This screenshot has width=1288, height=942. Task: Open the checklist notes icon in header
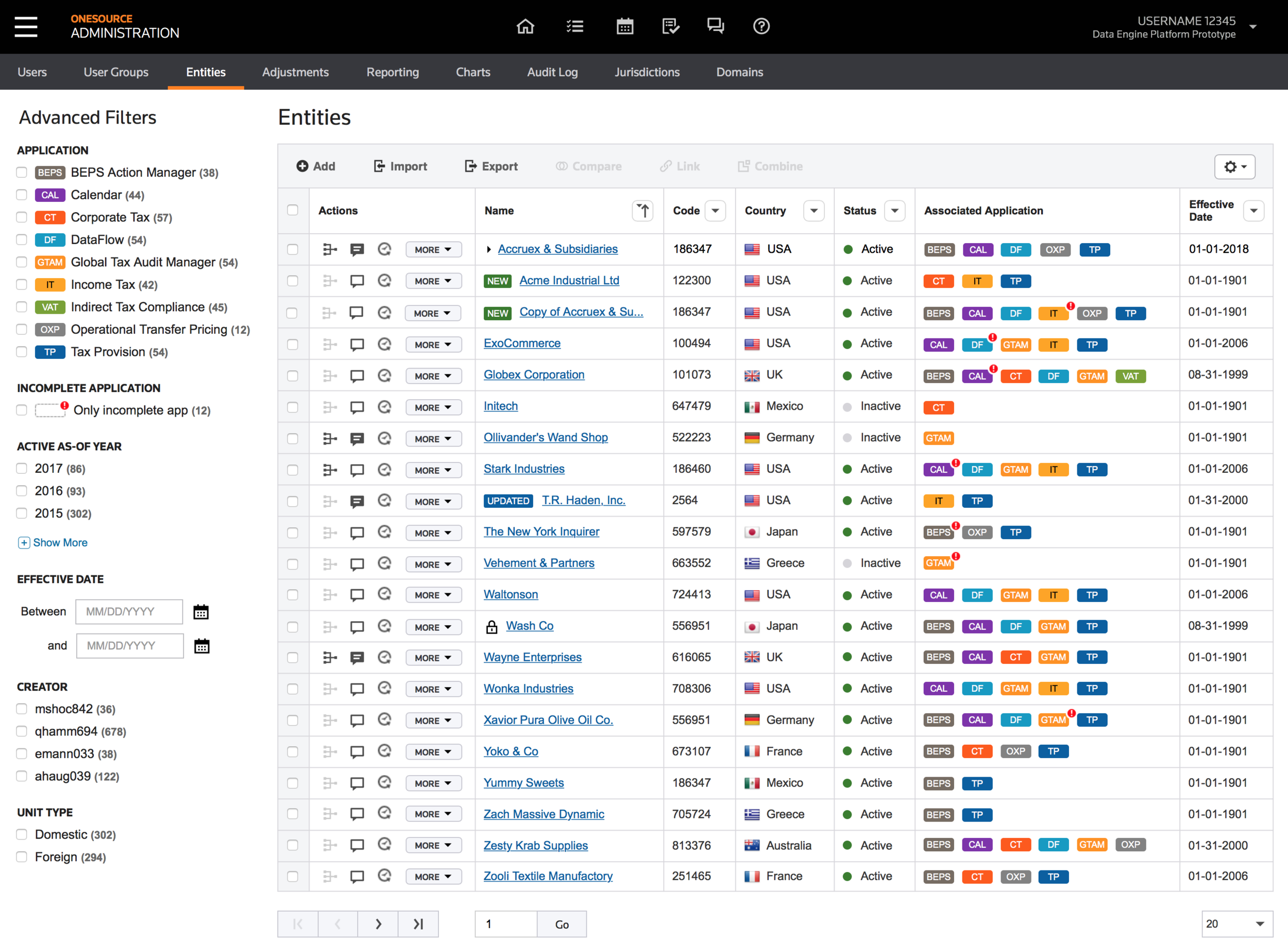(670, 26)
